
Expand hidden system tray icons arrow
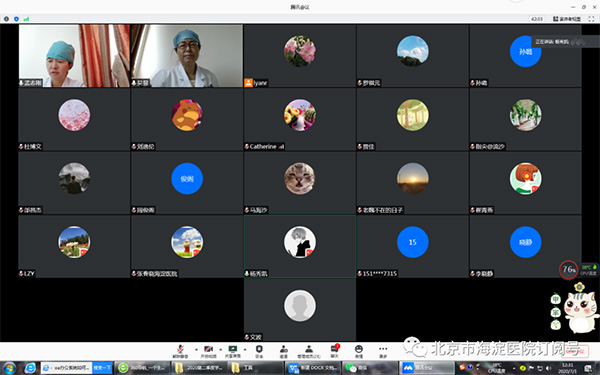(515, 368)
